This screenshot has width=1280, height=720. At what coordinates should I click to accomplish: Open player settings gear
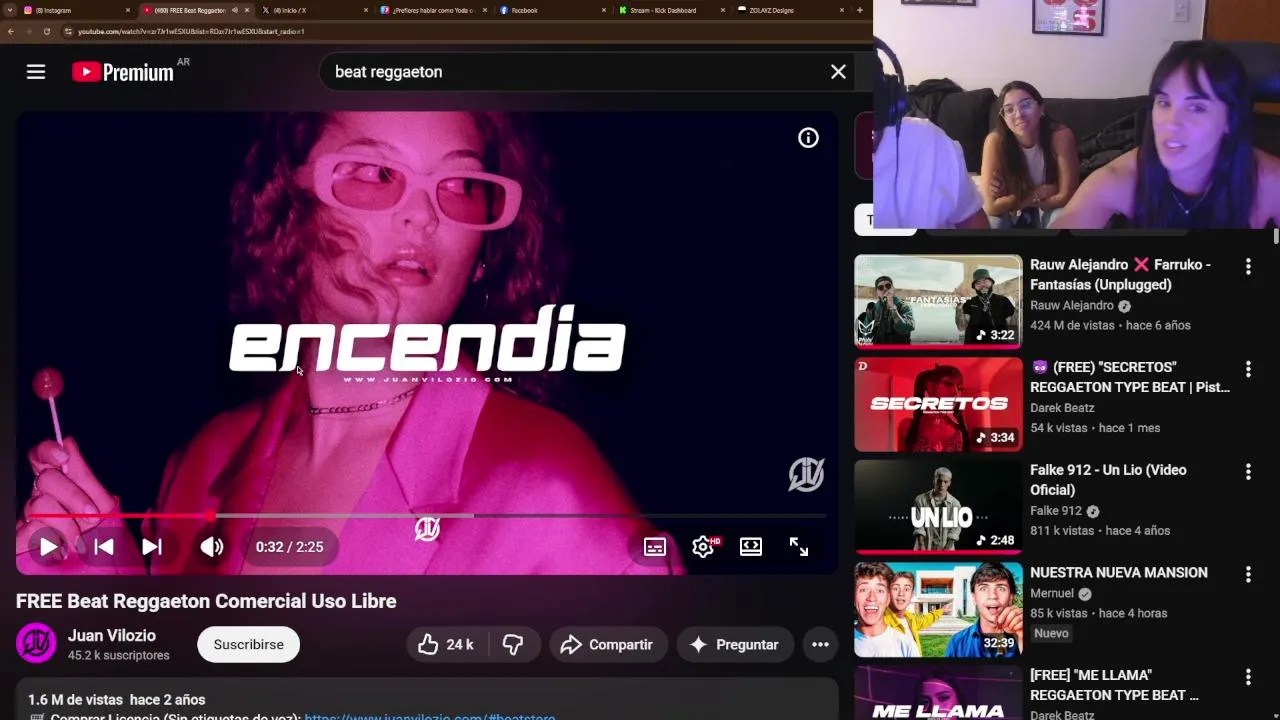(703, 547)
